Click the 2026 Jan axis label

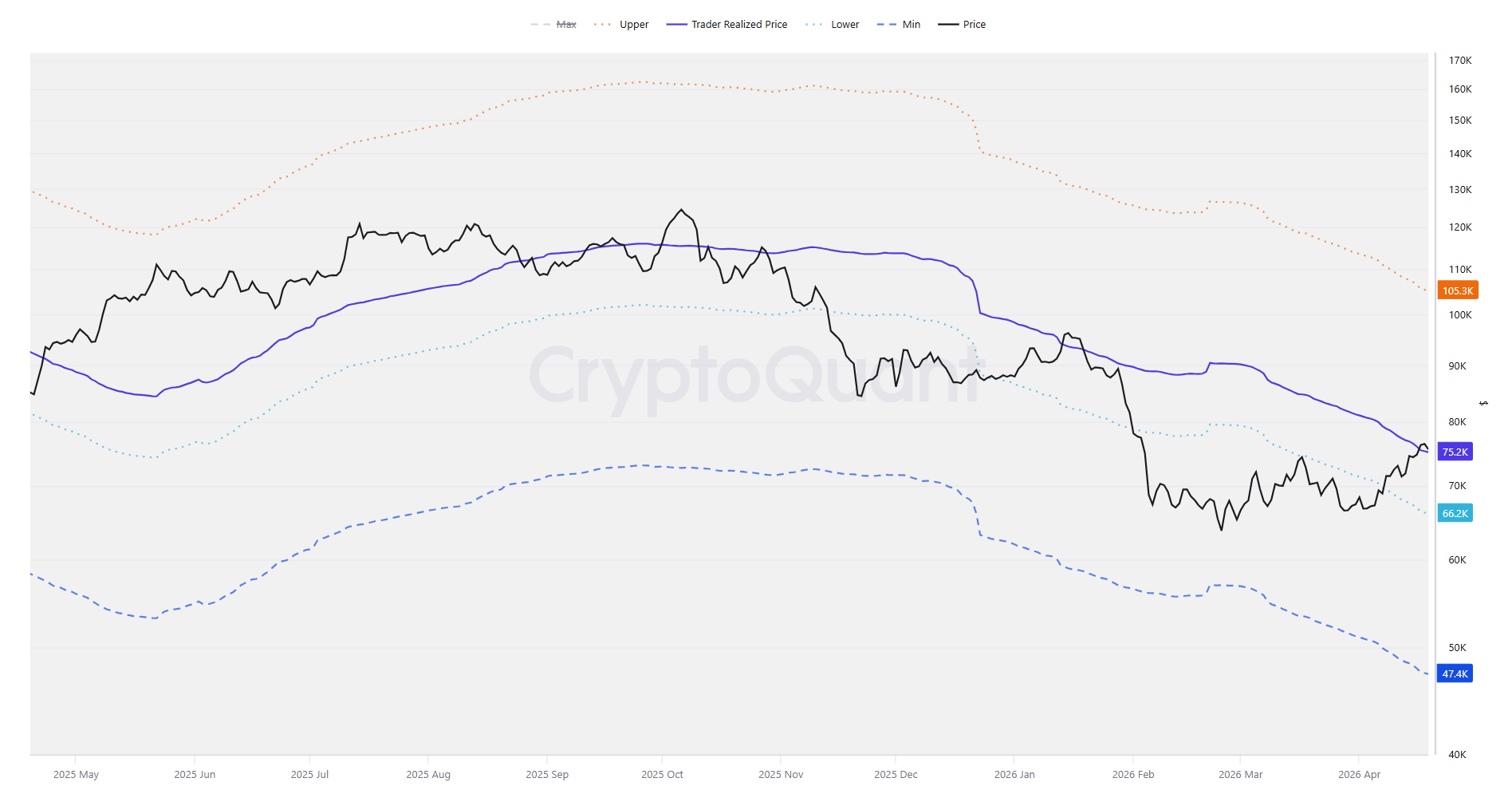click(1014, 774)
